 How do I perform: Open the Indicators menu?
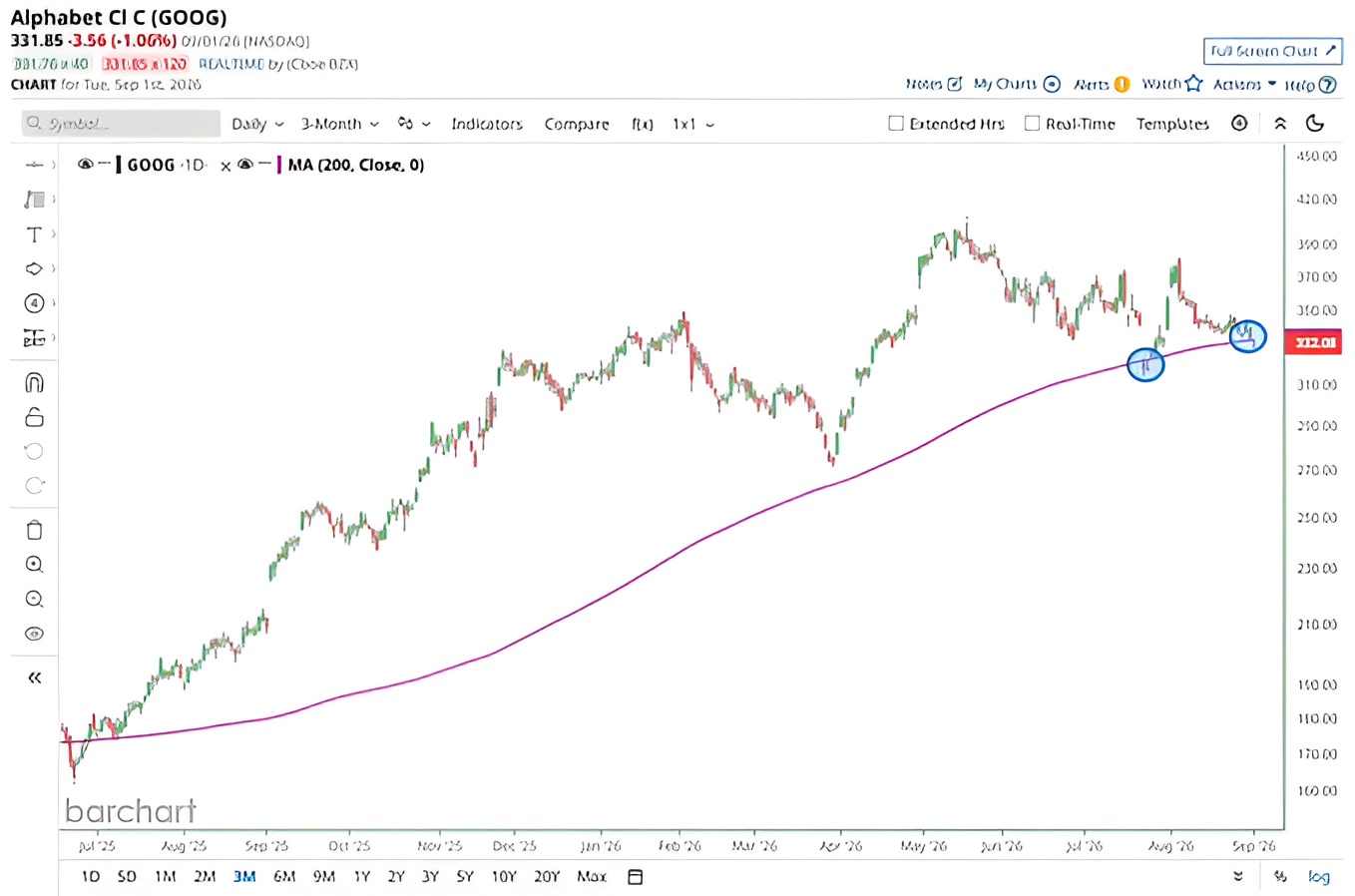tap(487, 124)
